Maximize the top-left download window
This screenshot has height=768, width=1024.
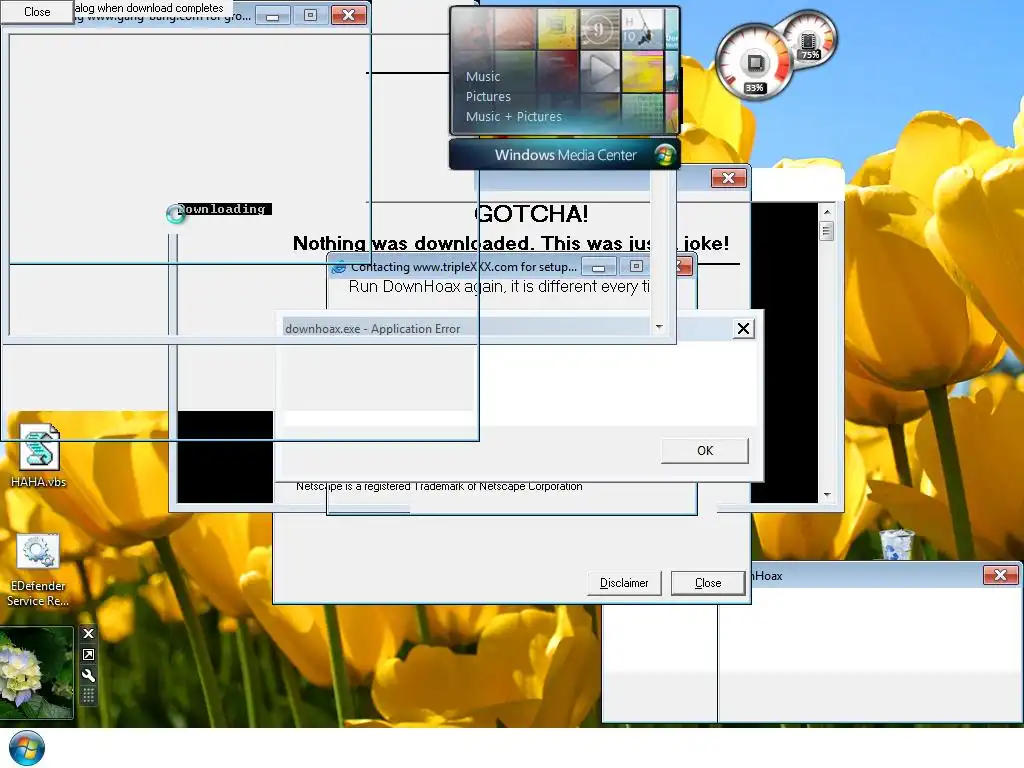point(310,15)
